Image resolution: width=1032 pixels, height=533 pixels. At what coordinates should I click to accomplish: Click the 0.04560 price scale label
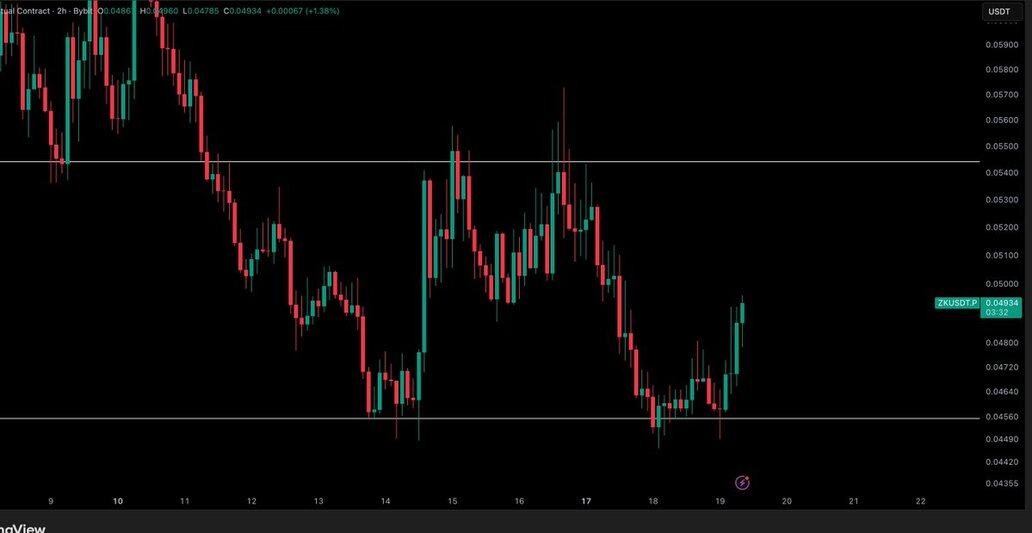tap(1001, 417)
